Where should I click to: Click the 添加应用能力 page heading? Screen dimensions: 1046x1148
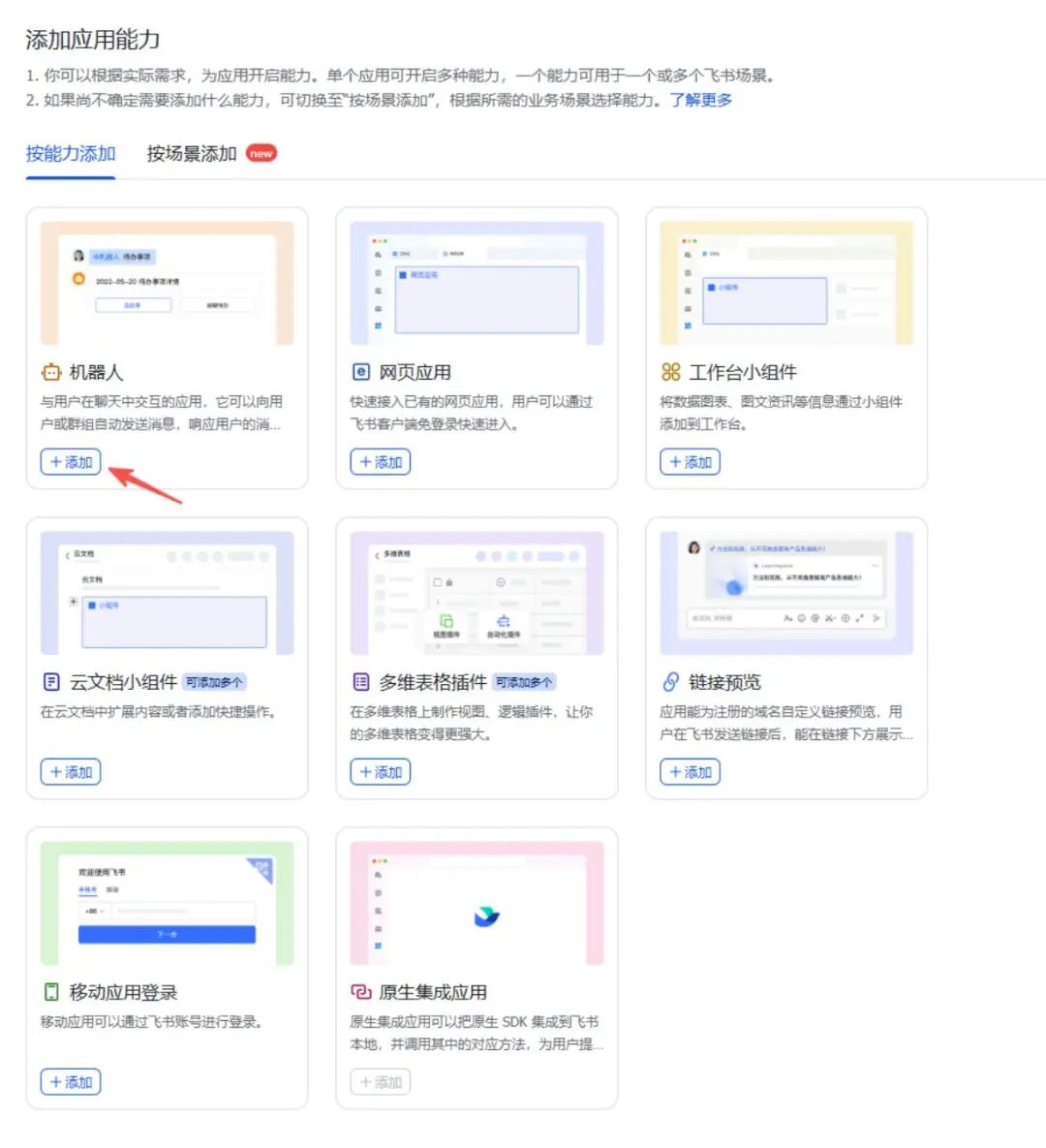tap(92, 40)
